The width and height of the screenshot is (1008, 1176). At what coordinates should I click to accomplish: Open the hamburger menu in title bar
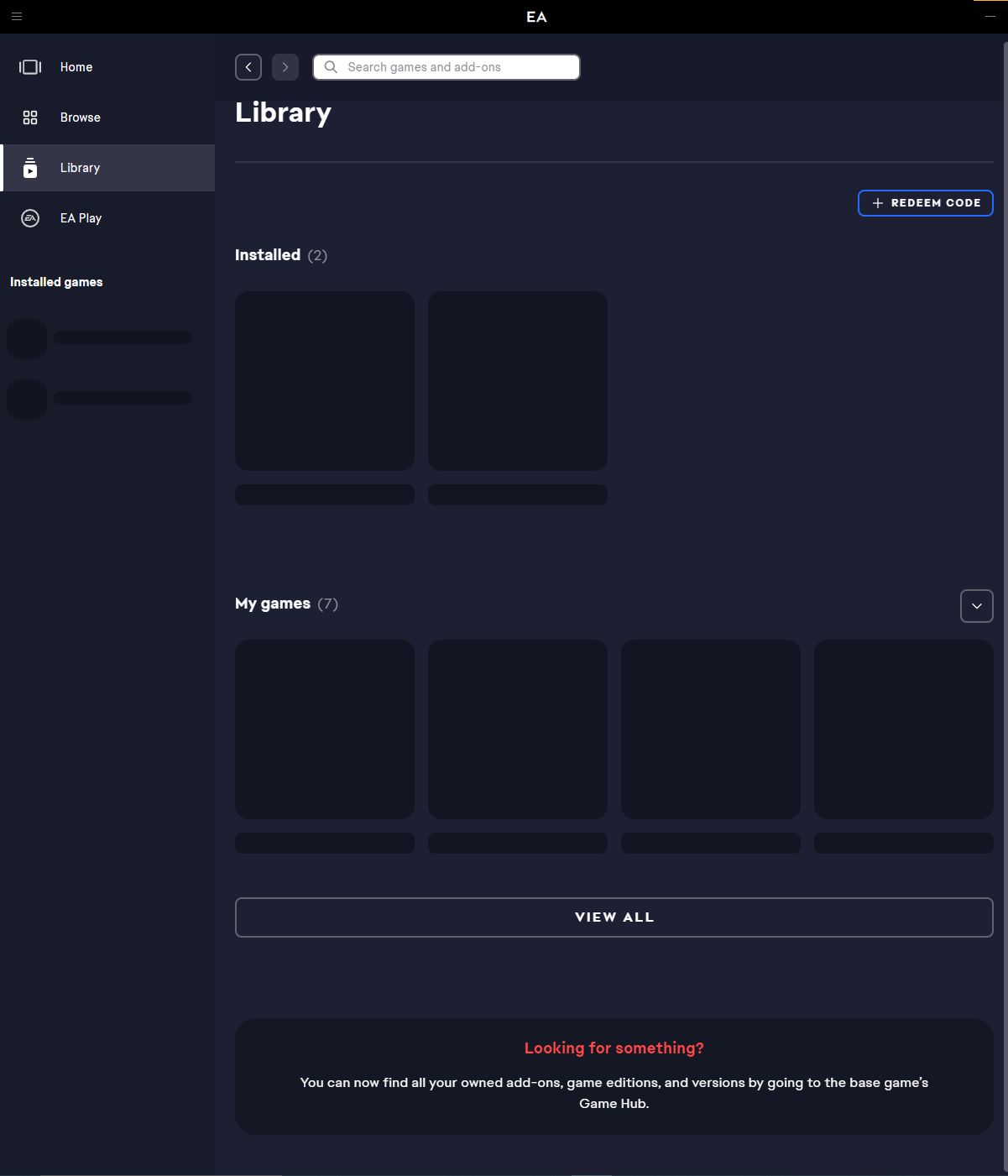point(17,16)
